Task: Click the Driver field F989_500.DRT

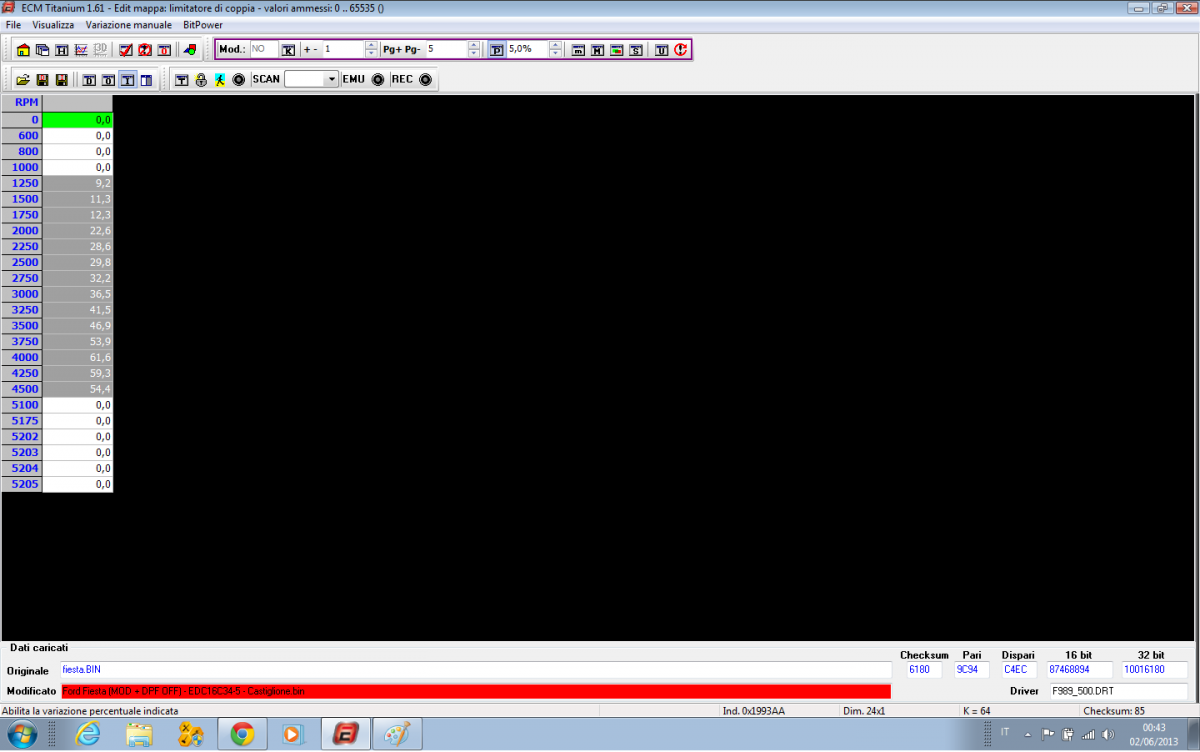Action: (1117, 691)
